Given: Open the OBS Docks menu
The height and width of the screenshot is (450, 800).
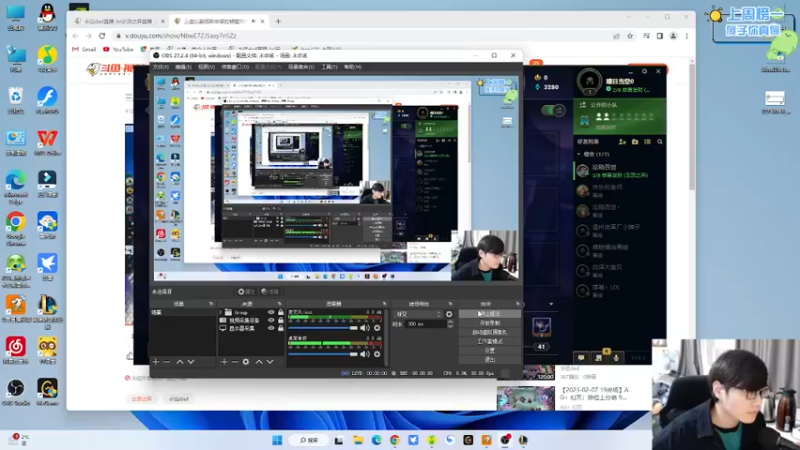Looking at the screenshot, I should pyautogui.click(x=235, y=67).
